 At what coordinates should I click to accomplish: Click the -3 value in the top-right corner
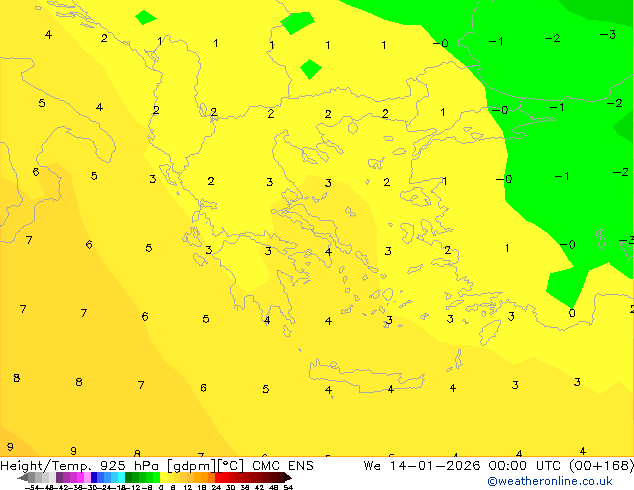coord(607,35)
